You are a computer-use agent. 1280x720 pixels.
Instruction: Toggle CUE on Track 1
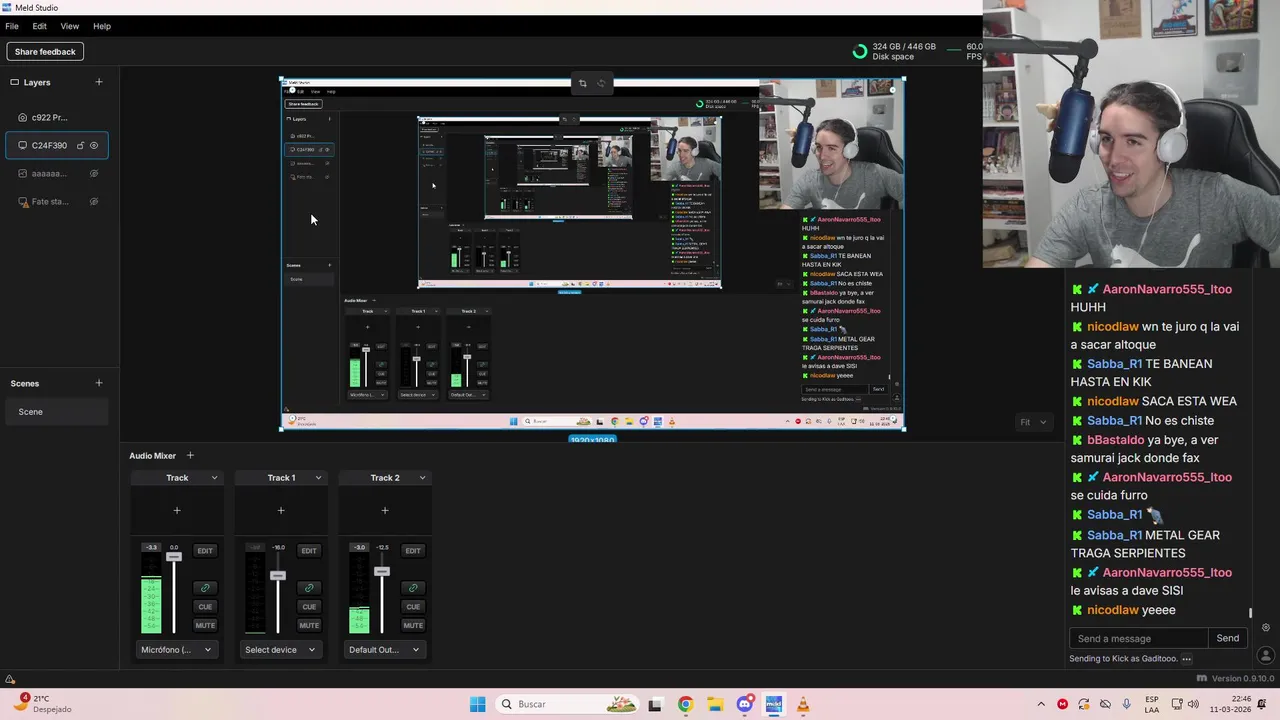[309, 607]
